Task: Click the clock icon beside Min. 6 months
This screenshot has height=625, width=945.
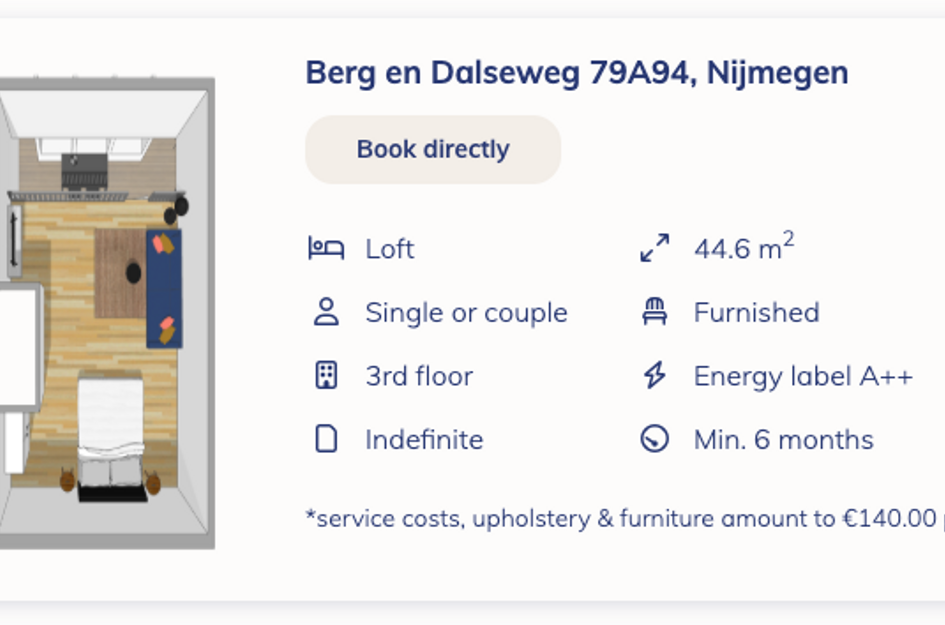Action: [654, 439]
